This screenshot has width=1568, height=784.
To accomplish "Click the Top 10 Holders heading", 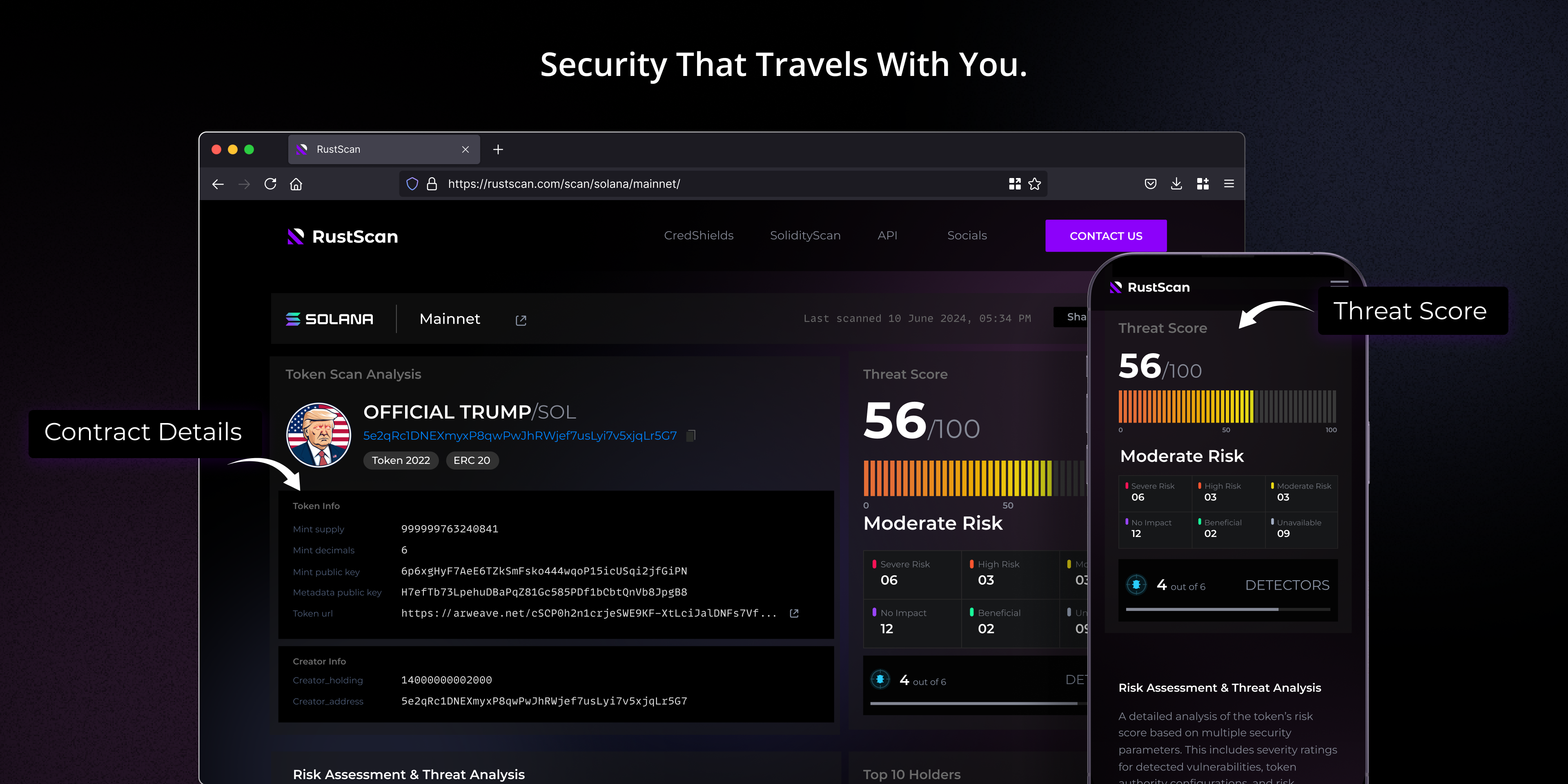I will point(912,774).
